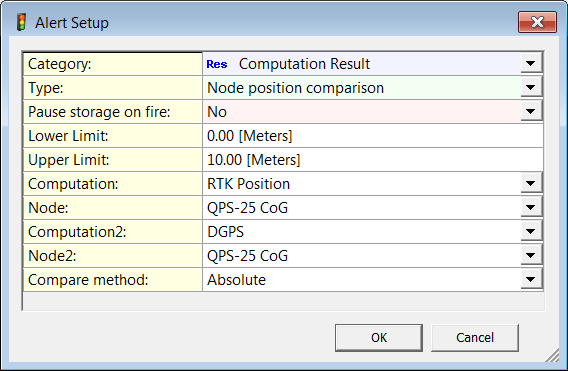Expand the Type dropdown list
The image size is (568, 371).
coord(531,87)
